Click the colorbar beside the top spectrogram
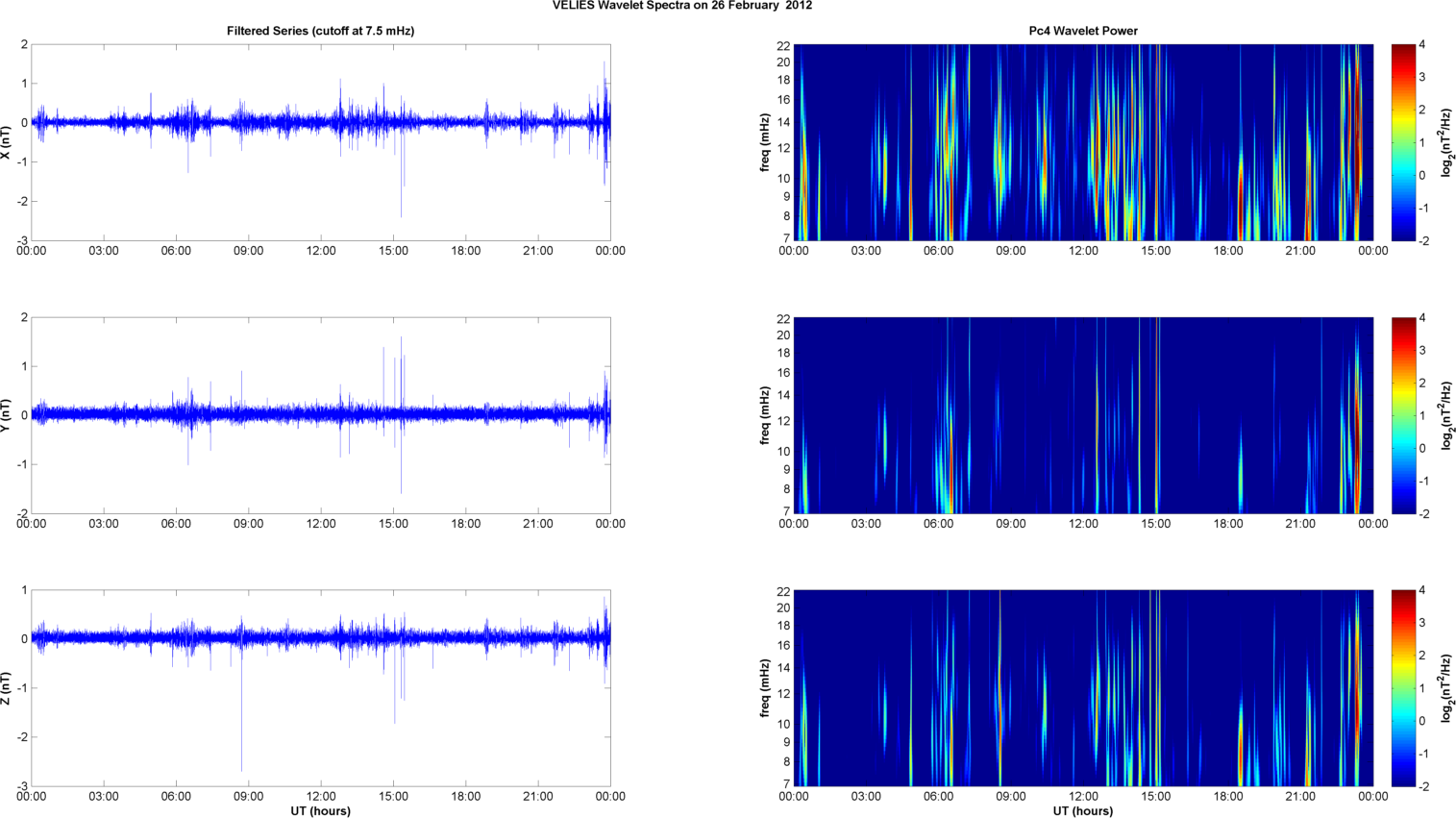Viewport: 1456px width, 818px height. click(1403, 142)
